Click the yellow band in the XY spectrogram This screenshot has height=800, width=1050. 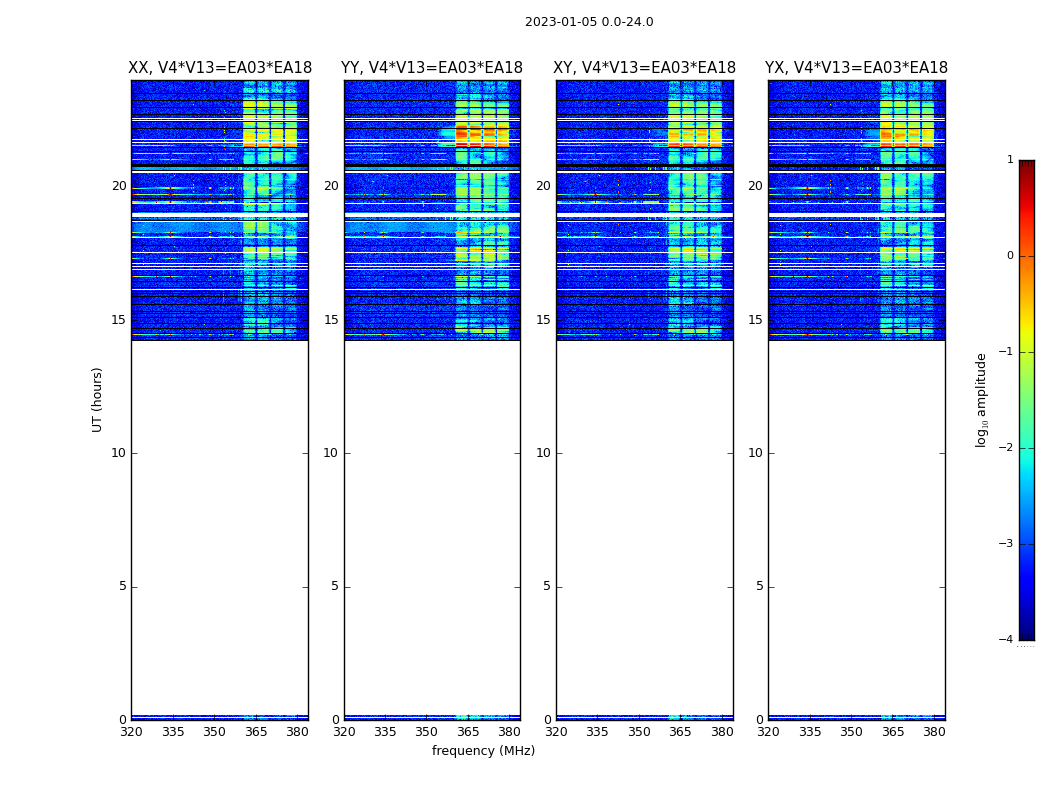(694, 135)
